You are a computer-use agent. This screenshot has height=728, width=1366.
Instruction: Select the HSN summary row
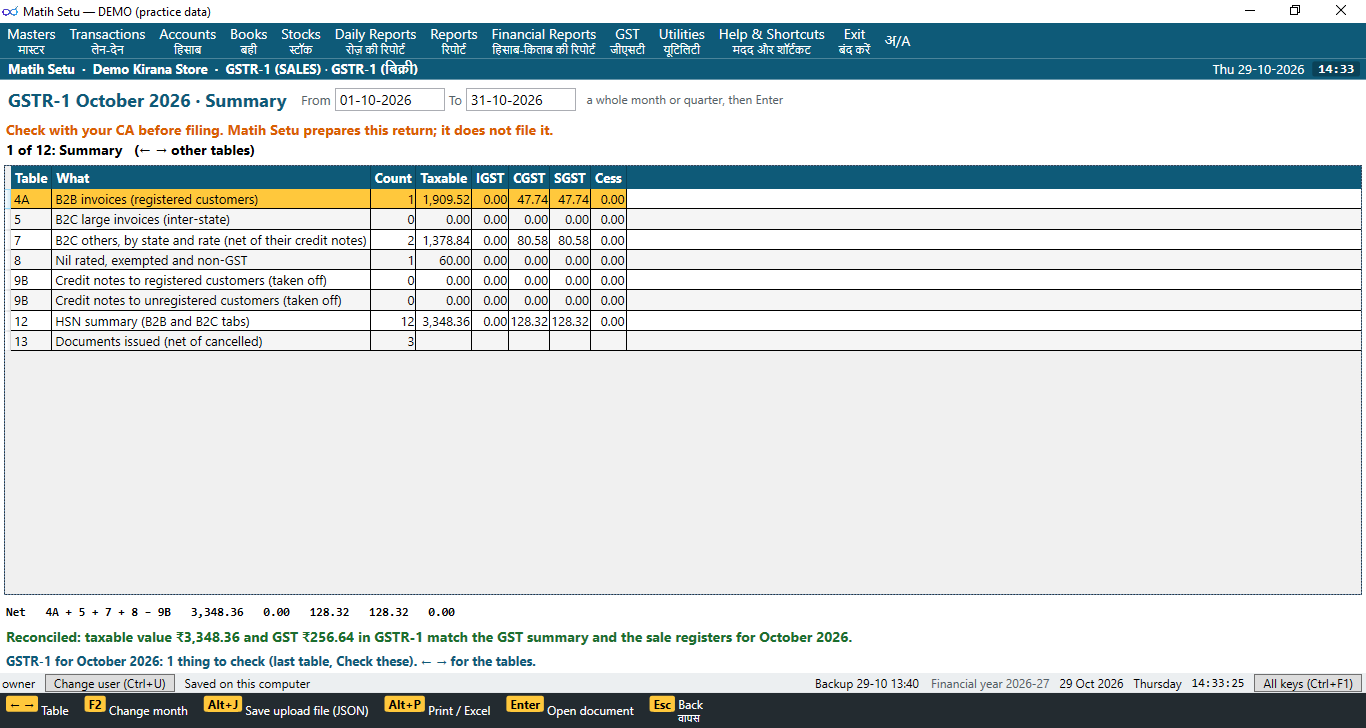[x=686, y=321]
